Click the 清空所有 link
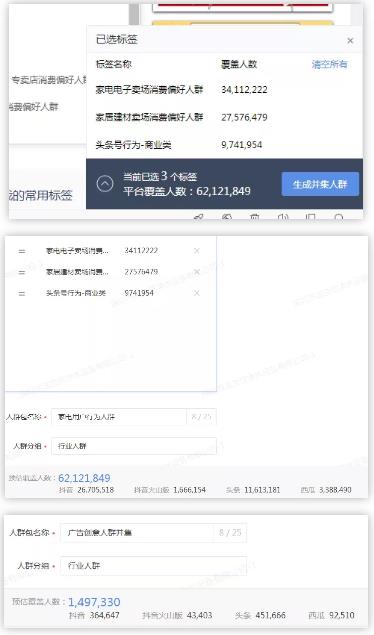 [x=329, y=64]
